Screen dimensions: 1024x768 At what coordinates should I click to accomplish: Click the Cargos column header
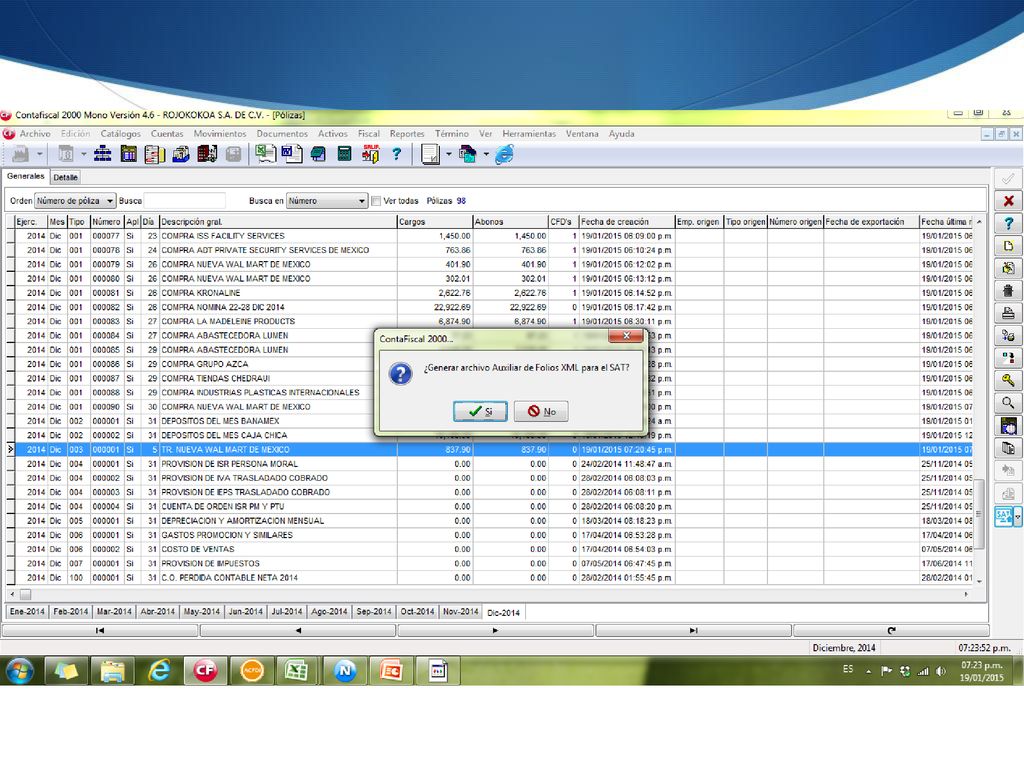pos(435,222)
